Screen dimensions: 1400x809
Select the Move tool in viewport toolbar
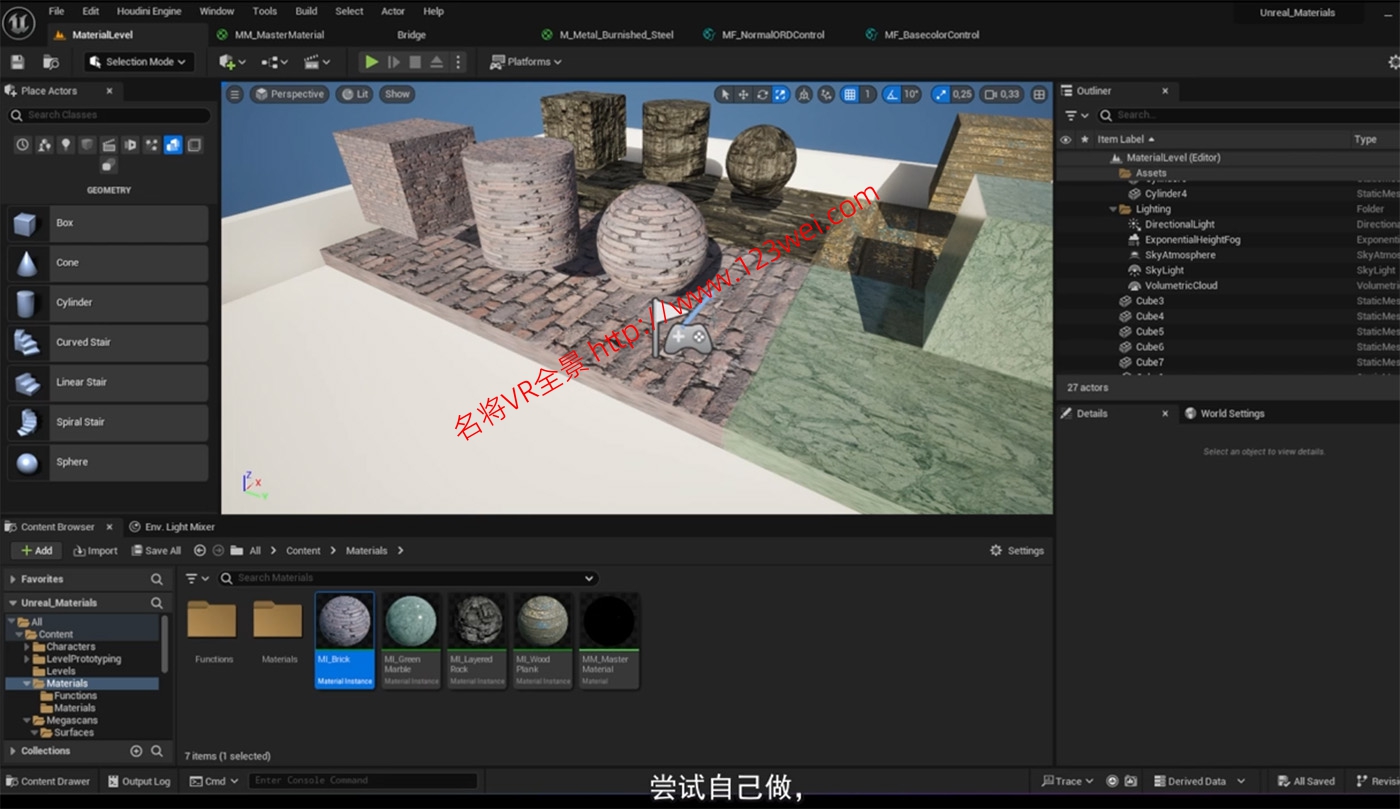tap(743, 94)
